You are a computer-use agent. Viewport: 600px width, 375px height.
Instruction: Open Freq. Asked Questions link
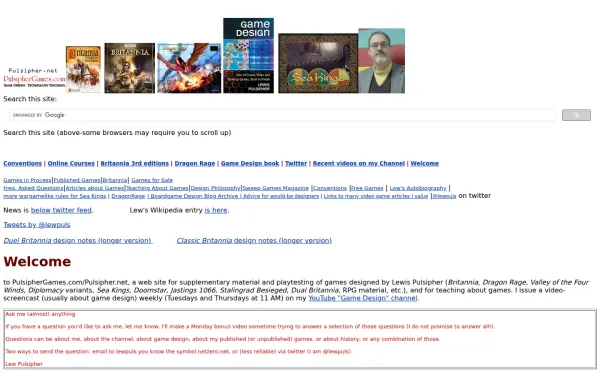point(33,188)
